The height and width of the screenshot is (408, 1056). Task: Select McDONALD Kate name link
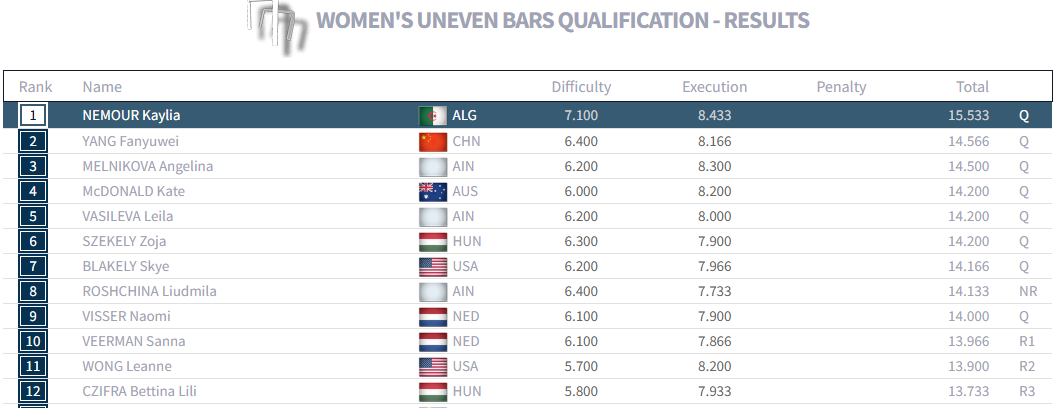[133, 192]
